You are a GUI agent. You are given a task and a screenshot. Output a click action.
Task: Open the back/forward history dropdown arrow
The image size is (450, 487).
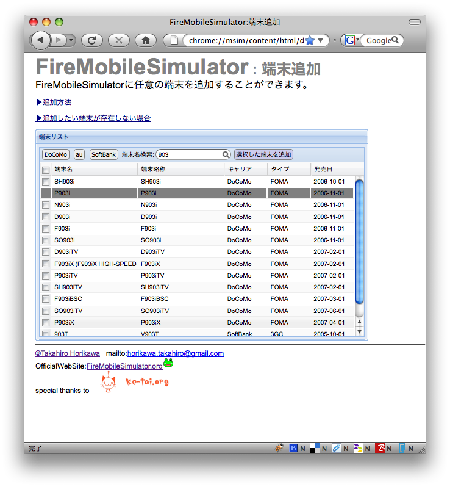click(71, 40)
